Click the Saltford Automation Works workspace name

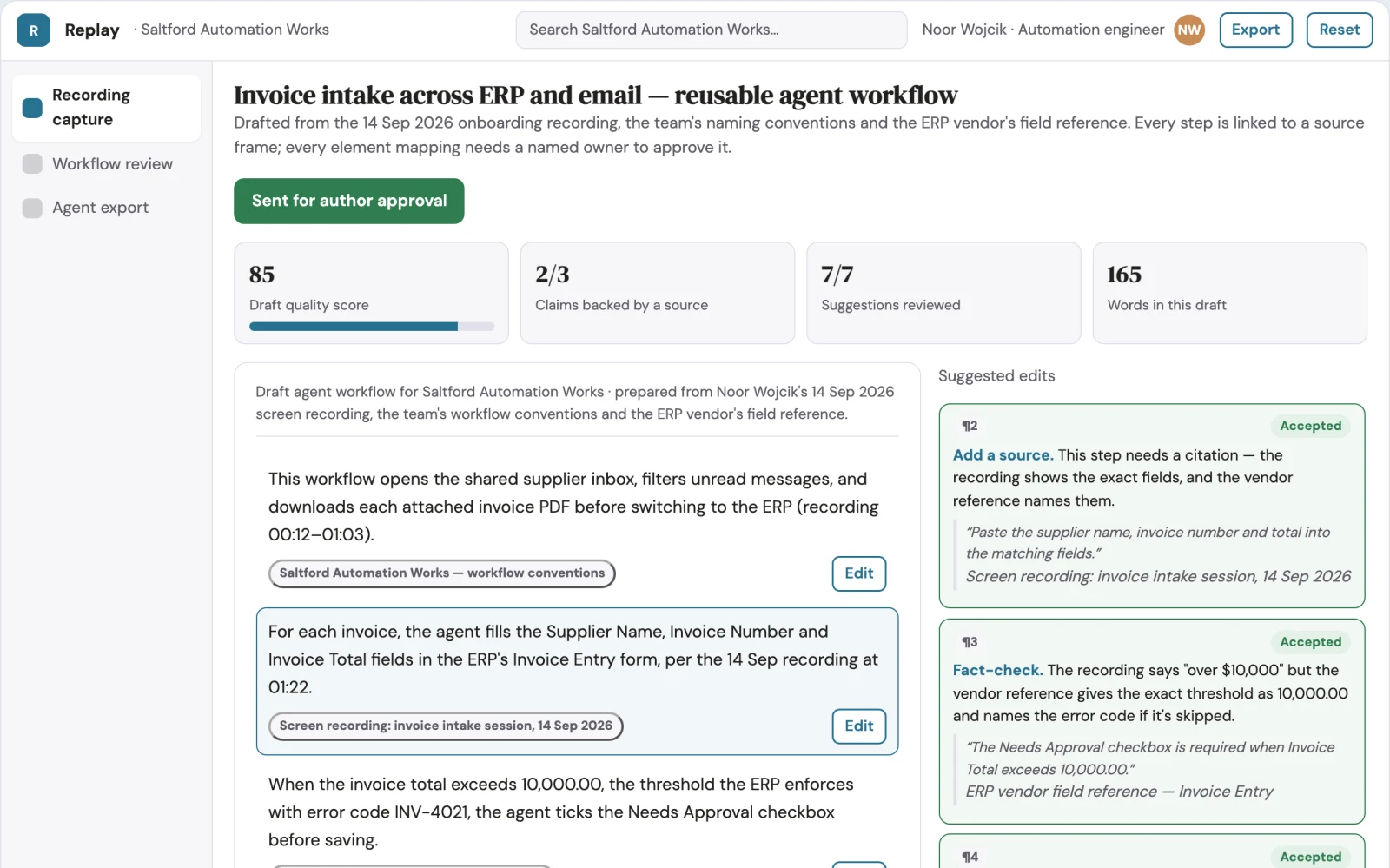click(x=235, y=30)
